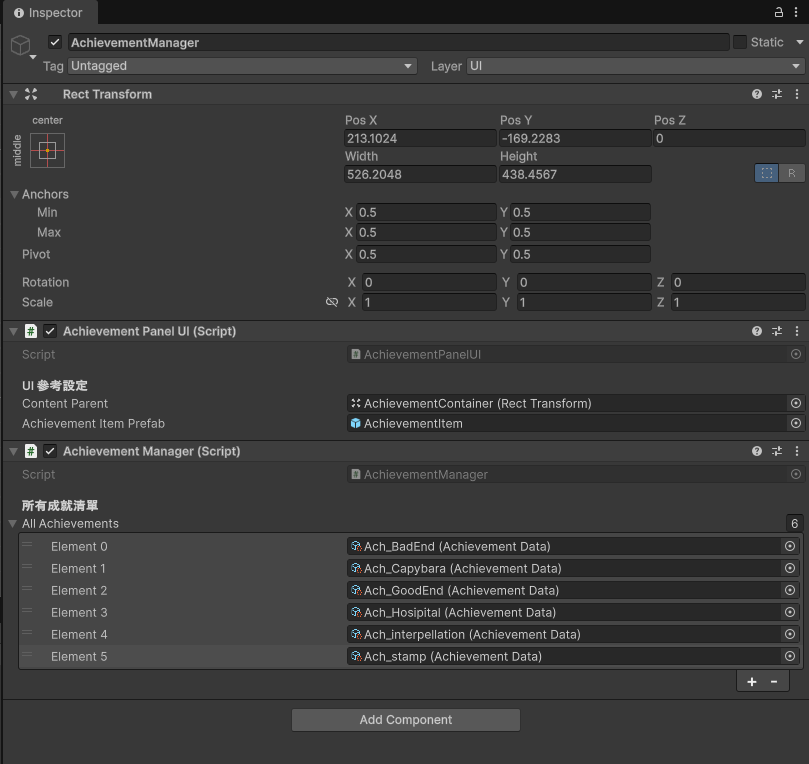Click the GameObject name field AchievementManager
Image resolution: width=809 pixels, height=764 pixels.
(399, 42)
